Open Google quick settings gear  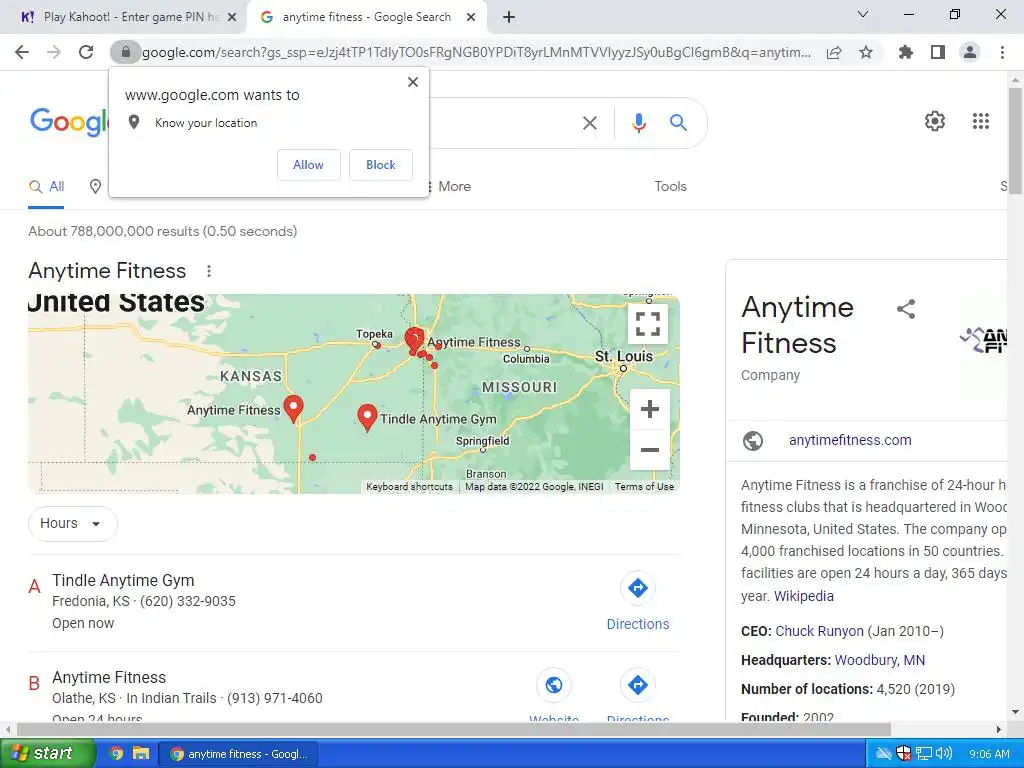click(935, 121)
